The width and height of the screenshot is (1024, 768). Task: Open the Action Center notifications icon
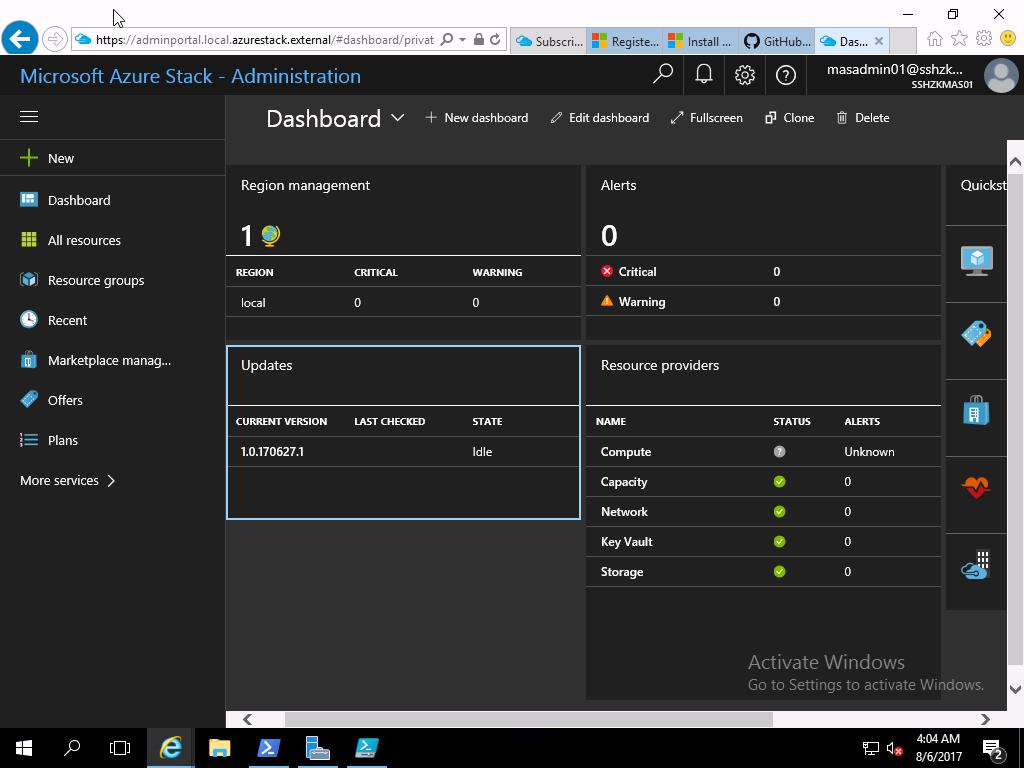993,749
